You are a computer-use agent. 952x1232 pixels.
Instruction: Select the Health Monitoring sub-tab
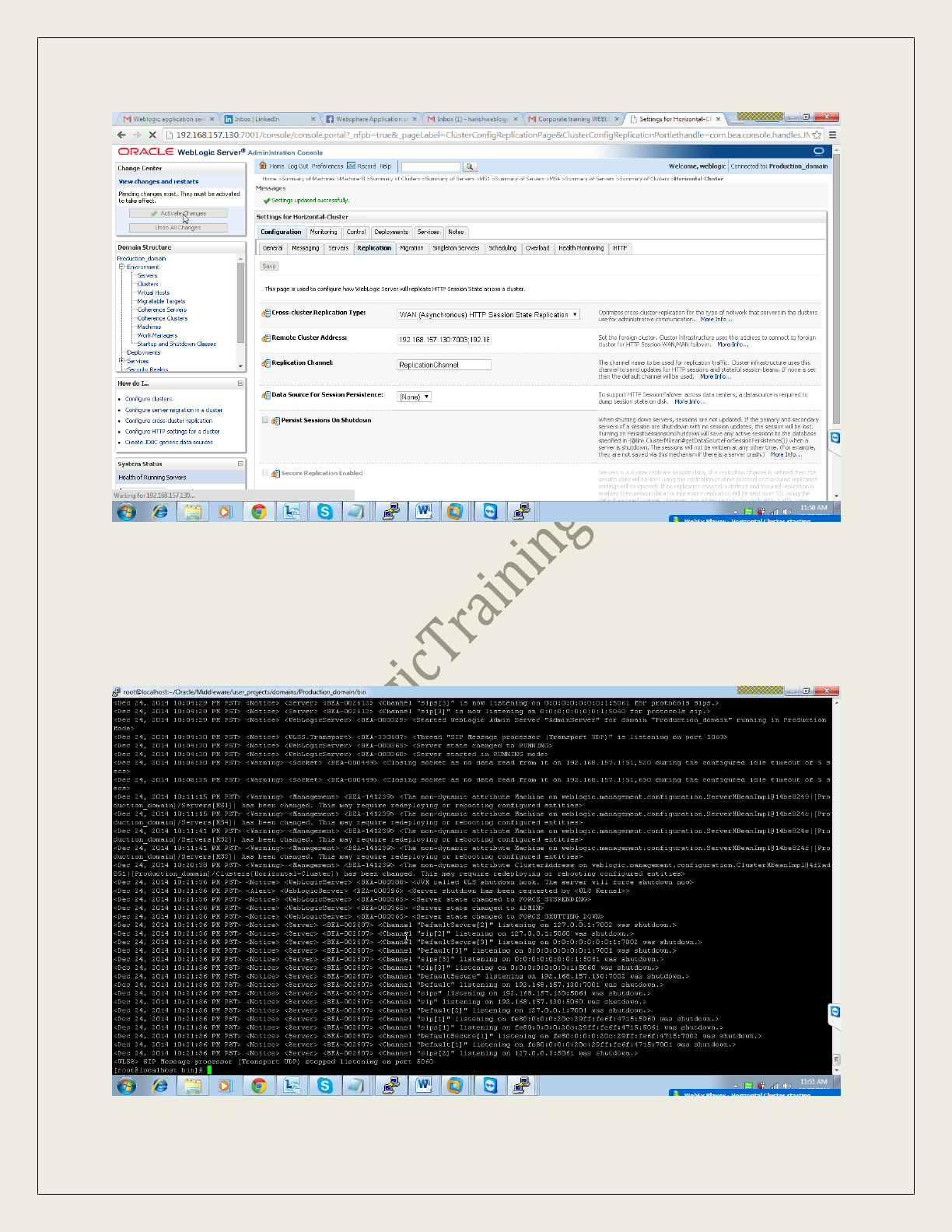click(581, 248)
